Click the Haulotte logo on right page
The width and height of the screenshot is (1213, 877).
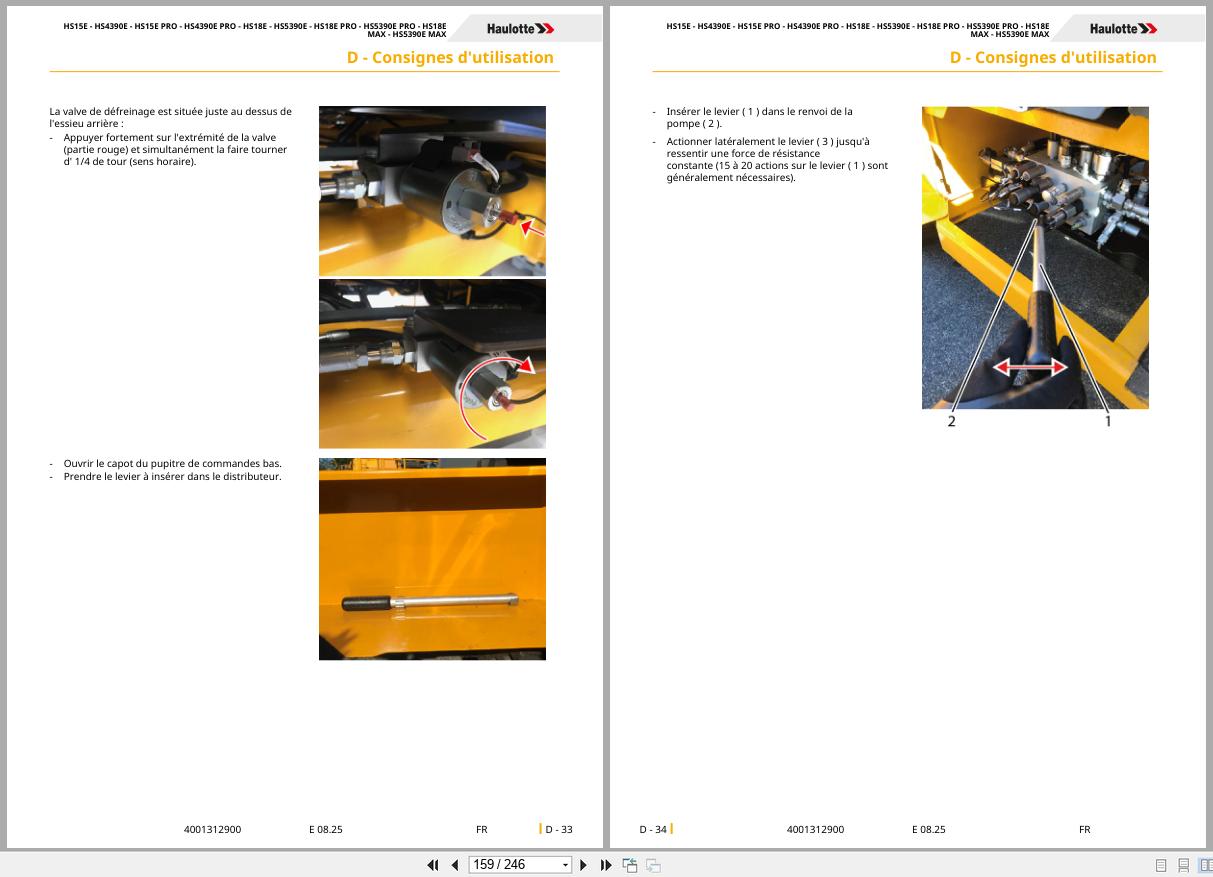[1124, 29]
